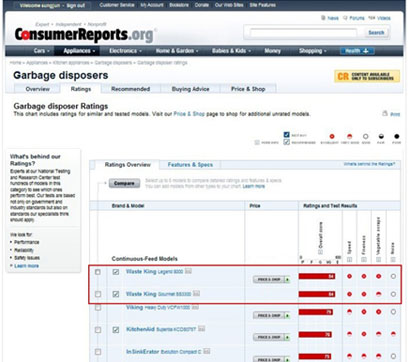Viewport: 409px width, 362px height.
Task: Open the Features & Specs tab
Action: pyautogui.click(x=190, y=165)
